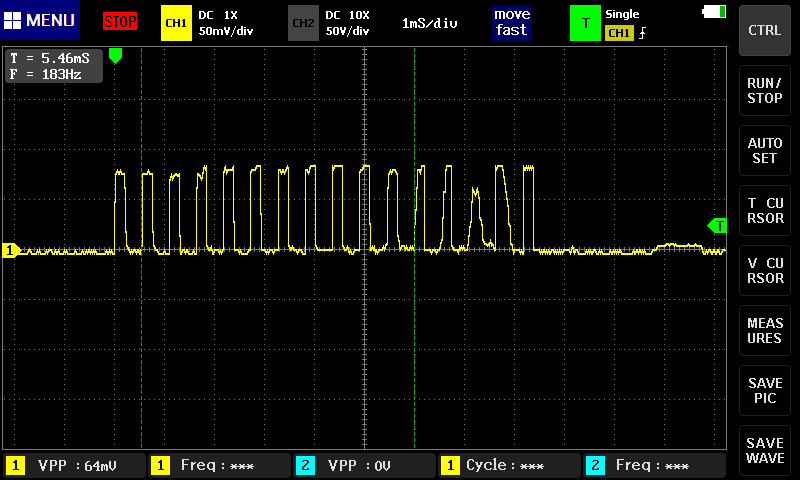Click the yellow 1 badge beside Freq
Viewport: 800px width, 480px height.
point(160,465)
